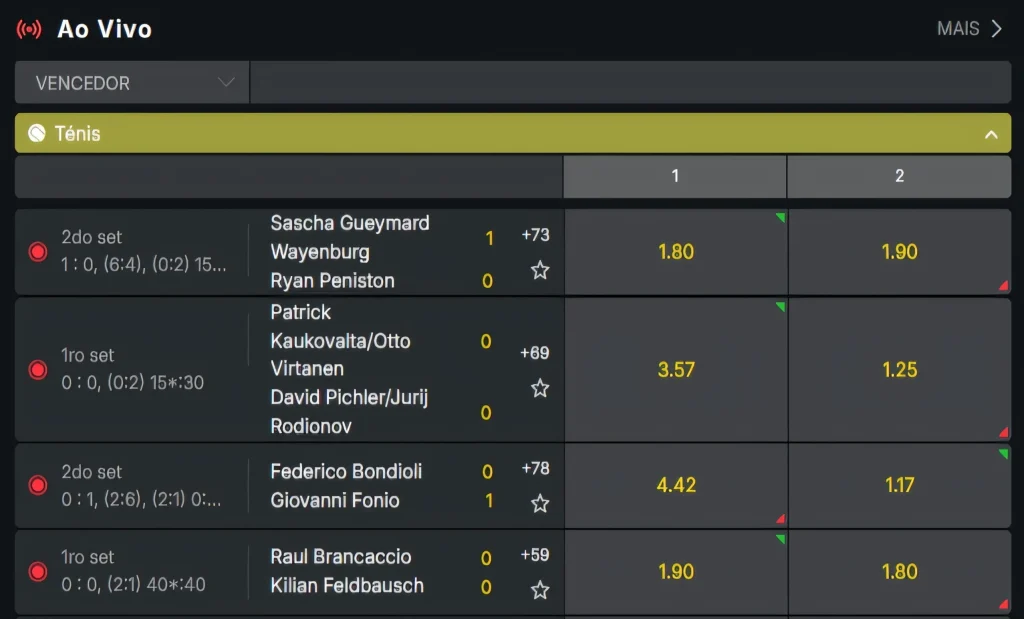Star the Kaukovalta/Virtanen doubles match

click(x=540, y=388)
